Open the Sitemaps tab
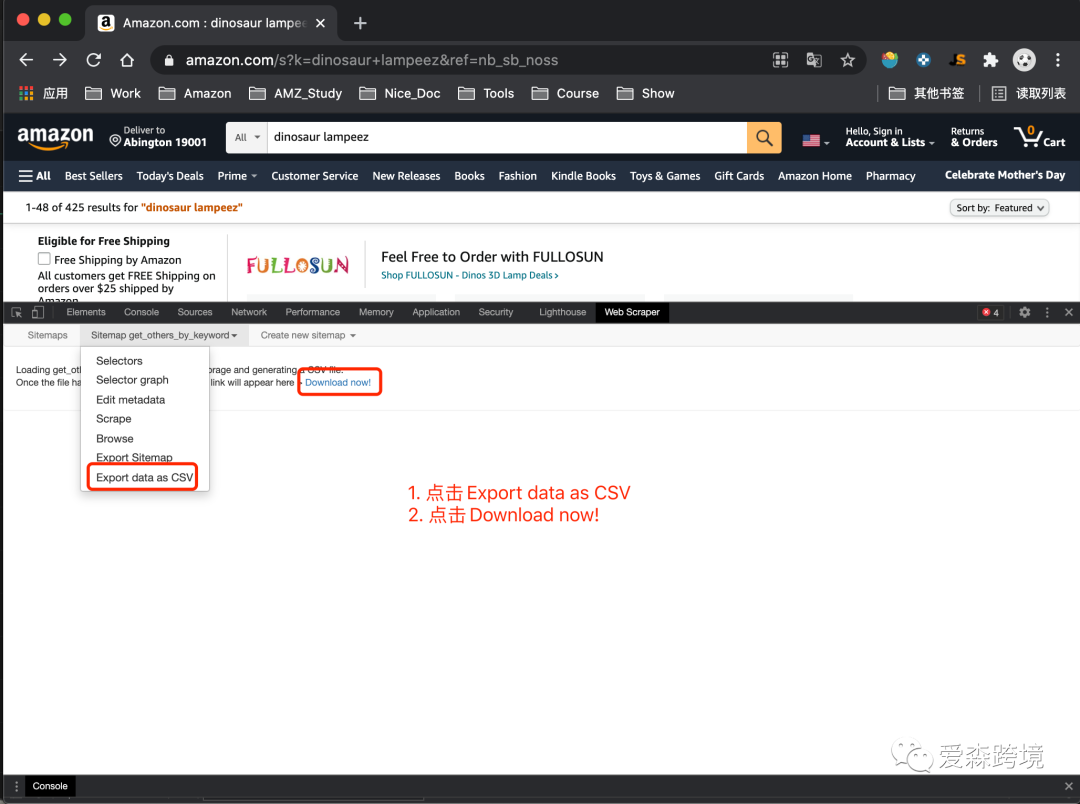The width and height of the screenshot is (1080, 804). coord(48,335)
